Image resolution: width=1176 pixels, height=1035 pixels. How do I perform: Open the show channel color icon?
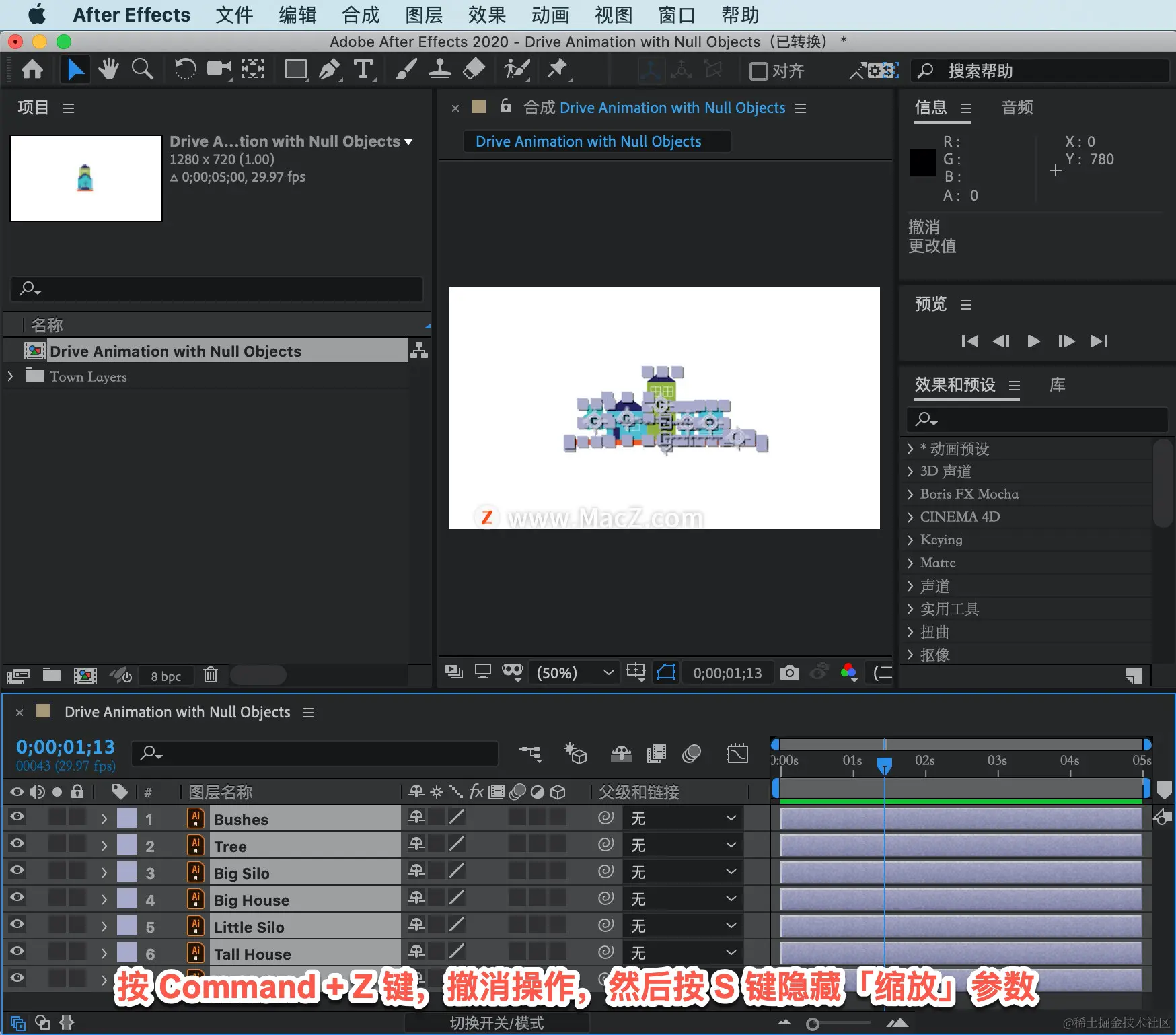(x=849, y=672)
